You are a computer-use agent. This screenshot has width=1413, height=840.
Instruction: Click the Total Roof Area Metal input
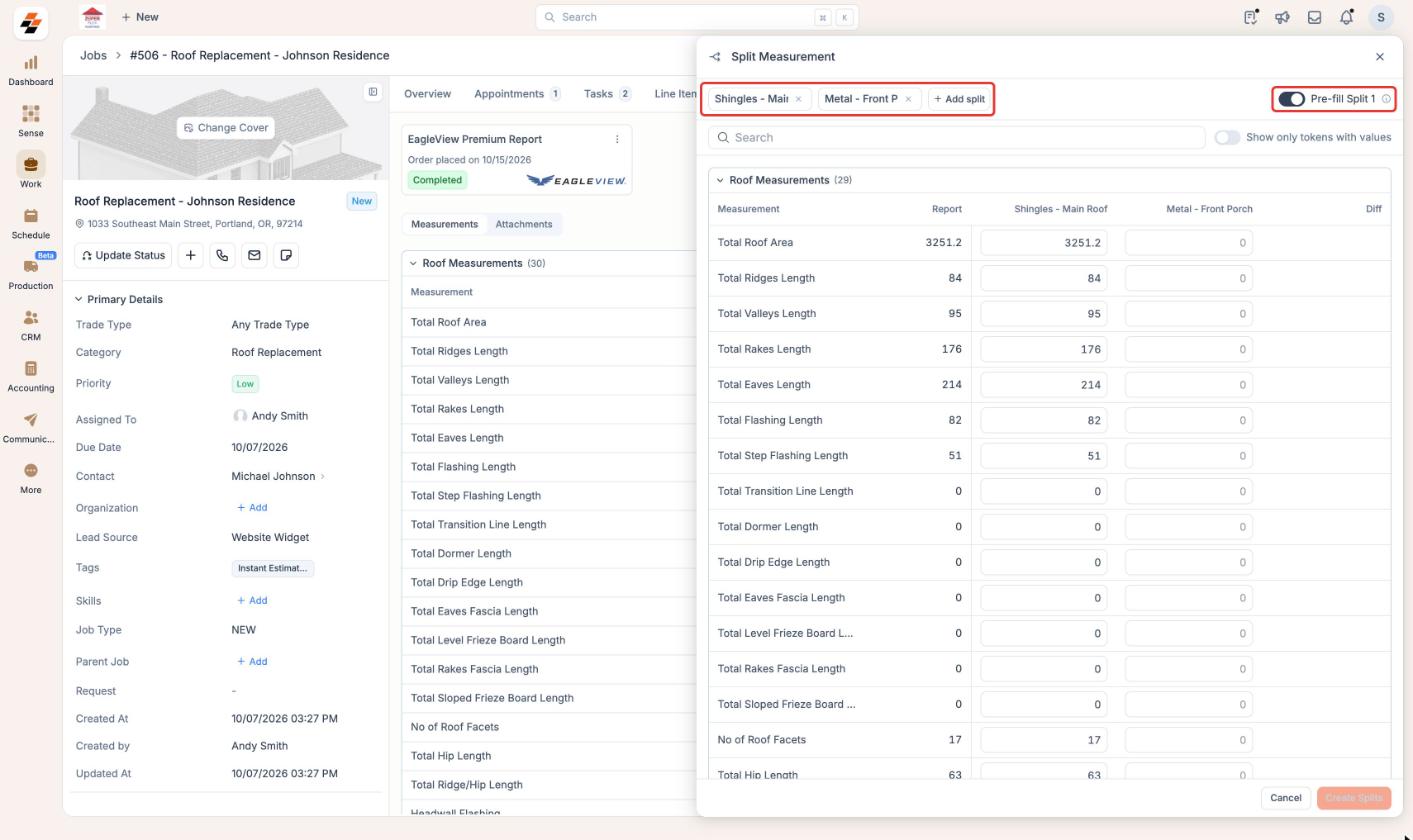click(x=1189, y=243)
